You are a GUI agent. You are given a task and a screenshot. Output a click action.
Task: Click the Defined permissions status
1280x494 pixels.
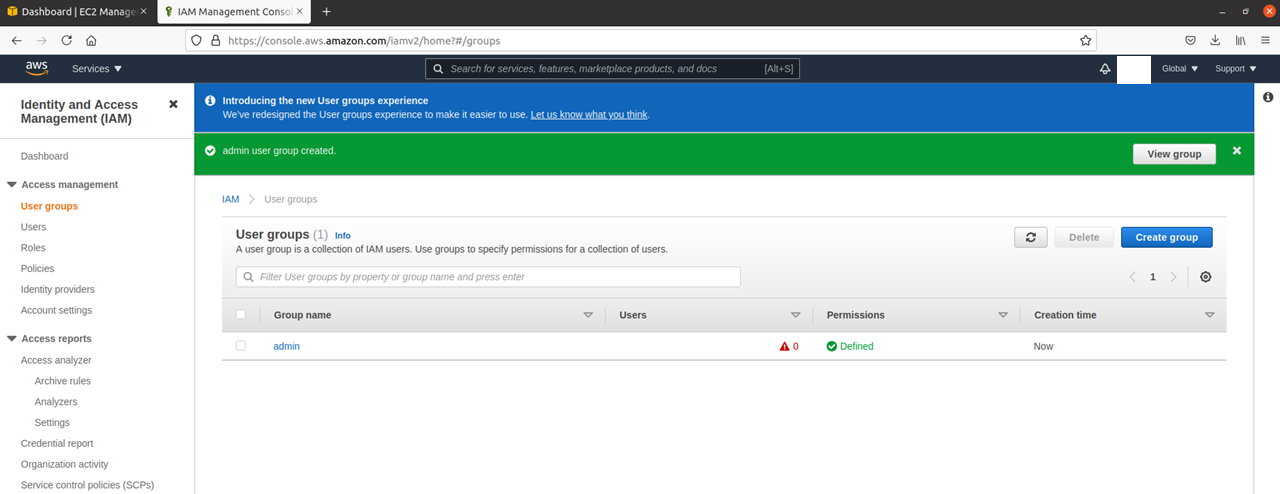pos(850,346)
